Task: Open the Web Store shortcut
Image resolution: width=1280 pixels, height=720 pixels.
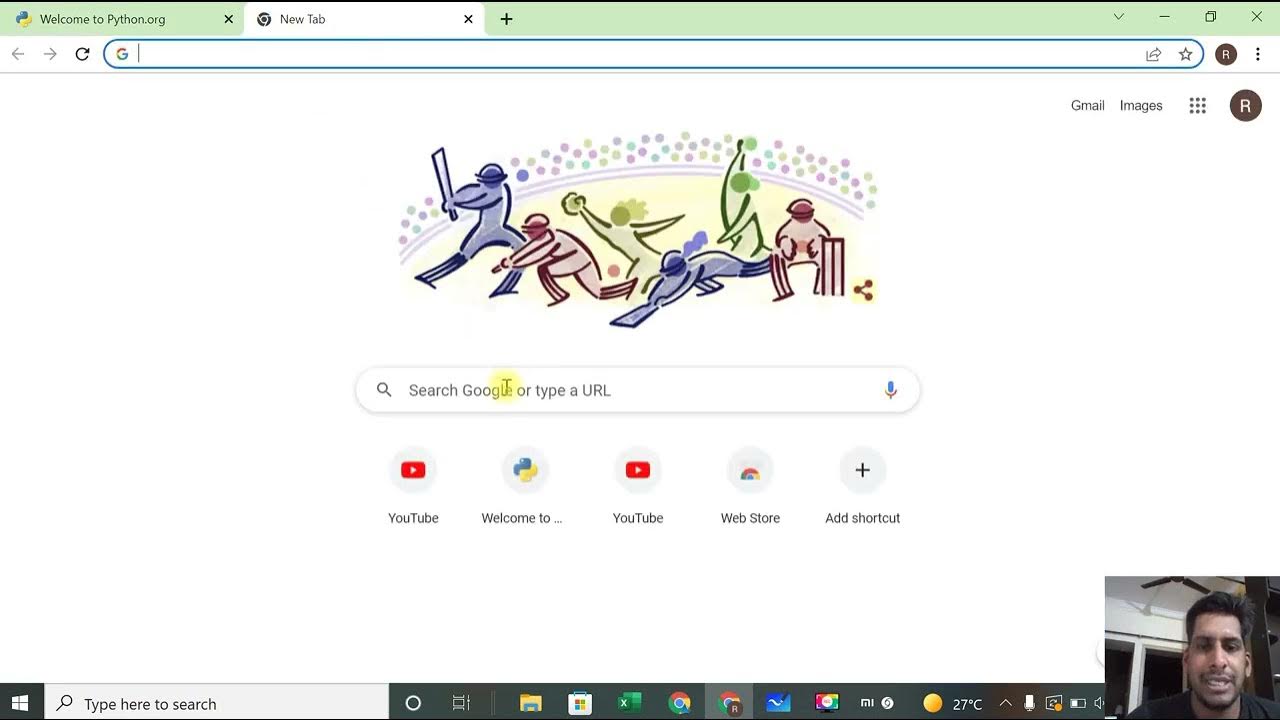Action: 750,488
